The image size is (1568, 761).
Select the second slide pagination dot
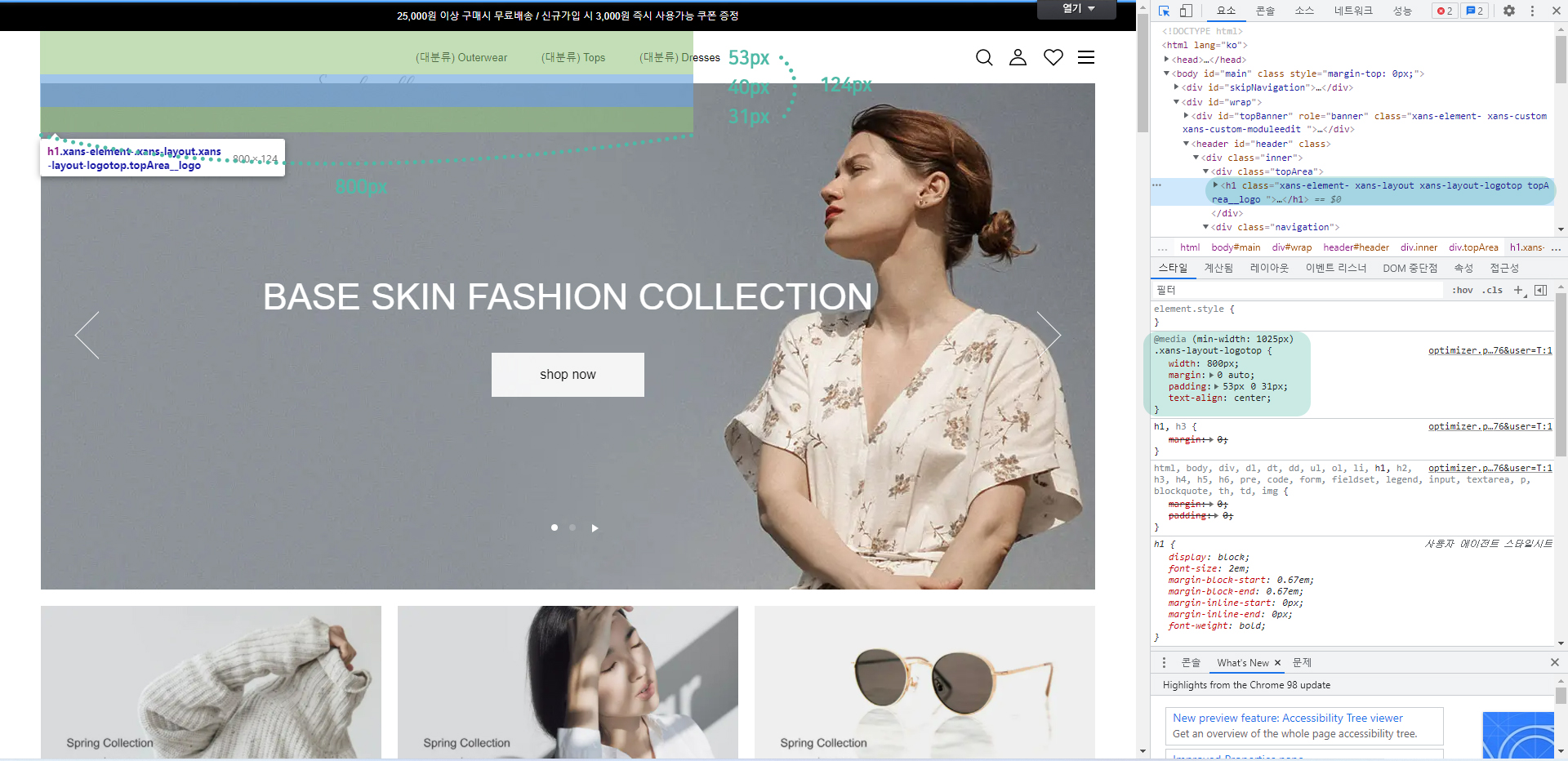(572, 527)
